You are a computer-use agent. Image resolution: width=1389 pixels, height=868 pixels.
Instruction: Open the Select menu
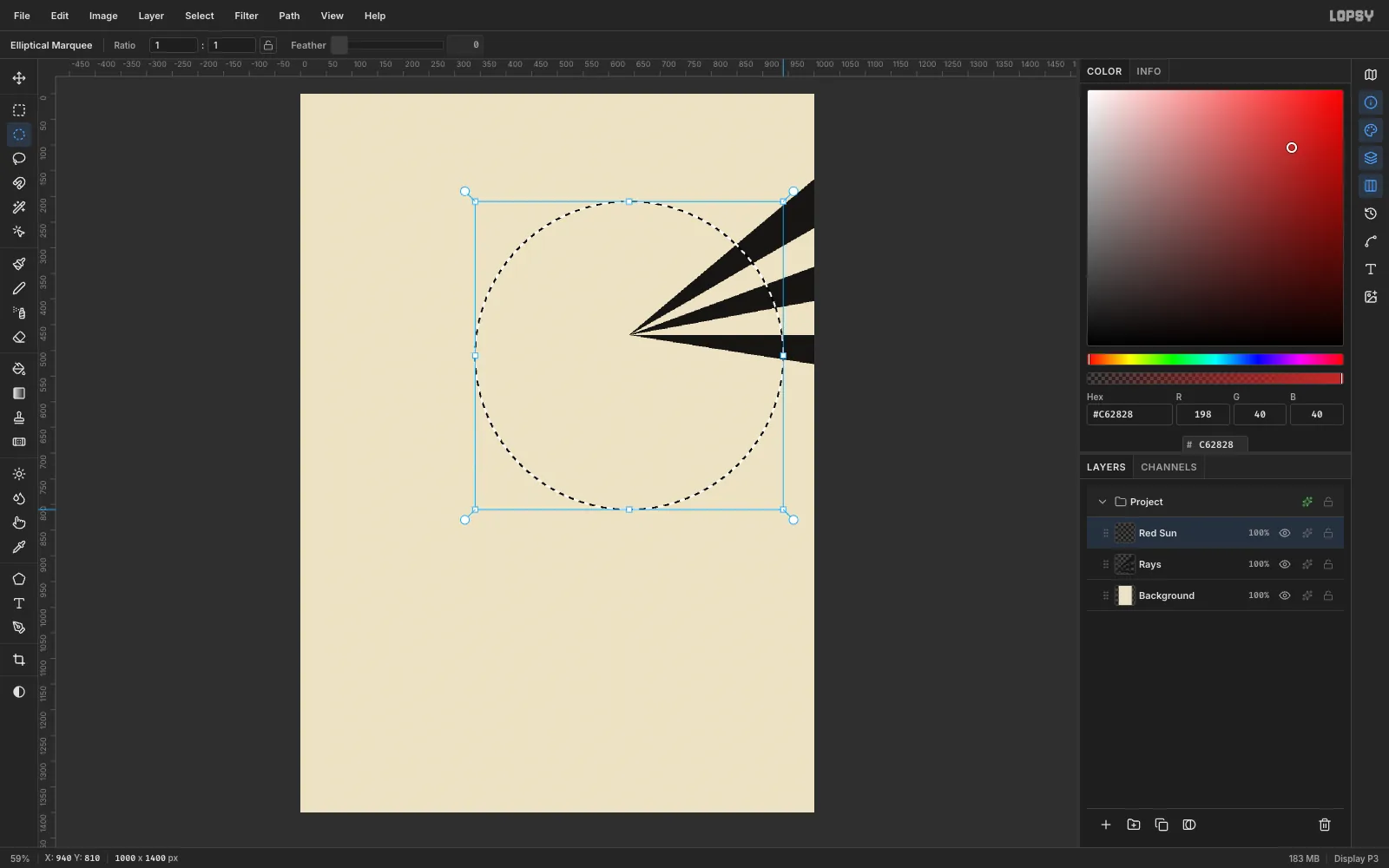point(200,16)
